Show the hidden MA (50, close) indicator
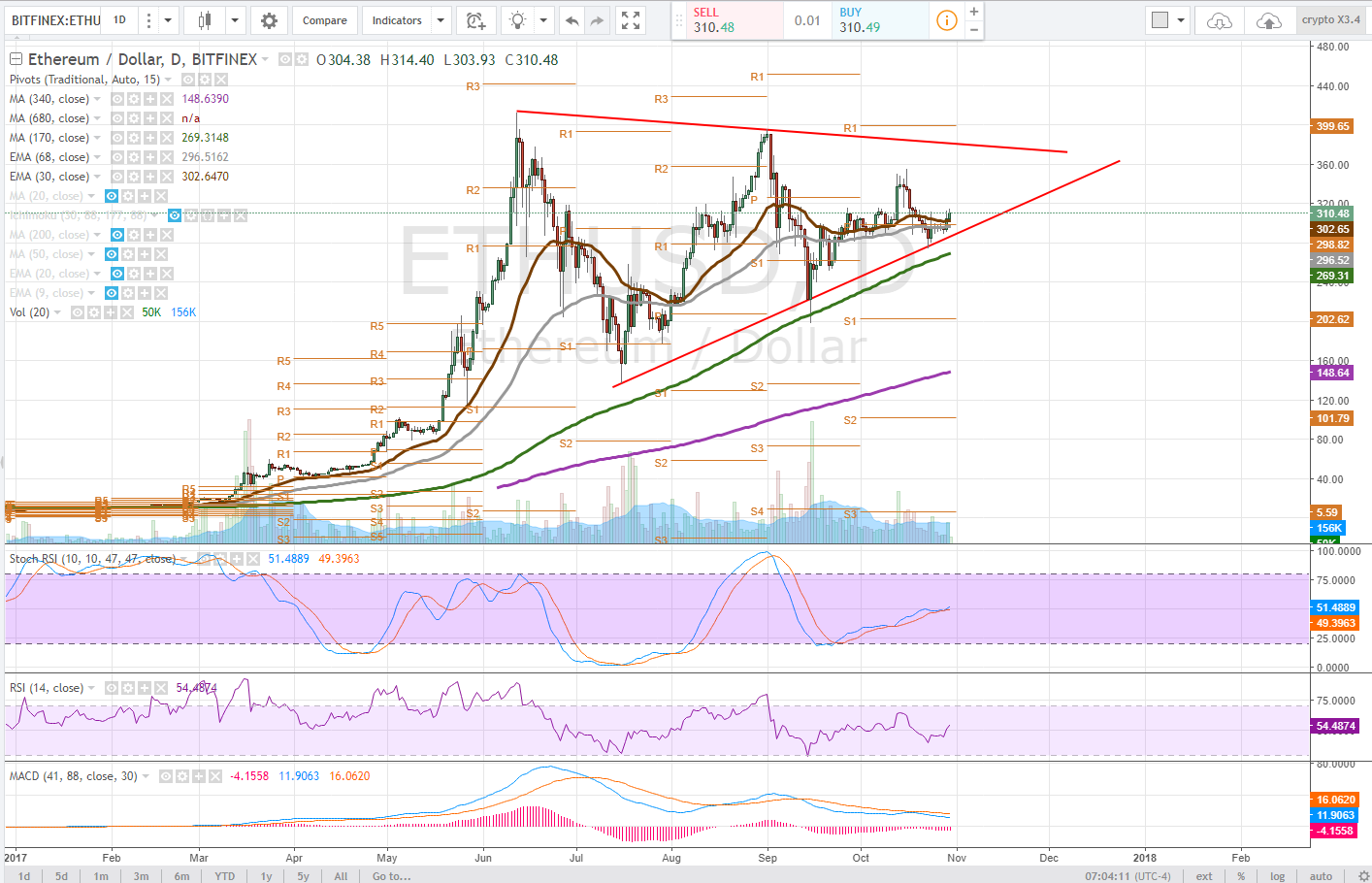Screen dimensions: 1372x883 (112, 254)
